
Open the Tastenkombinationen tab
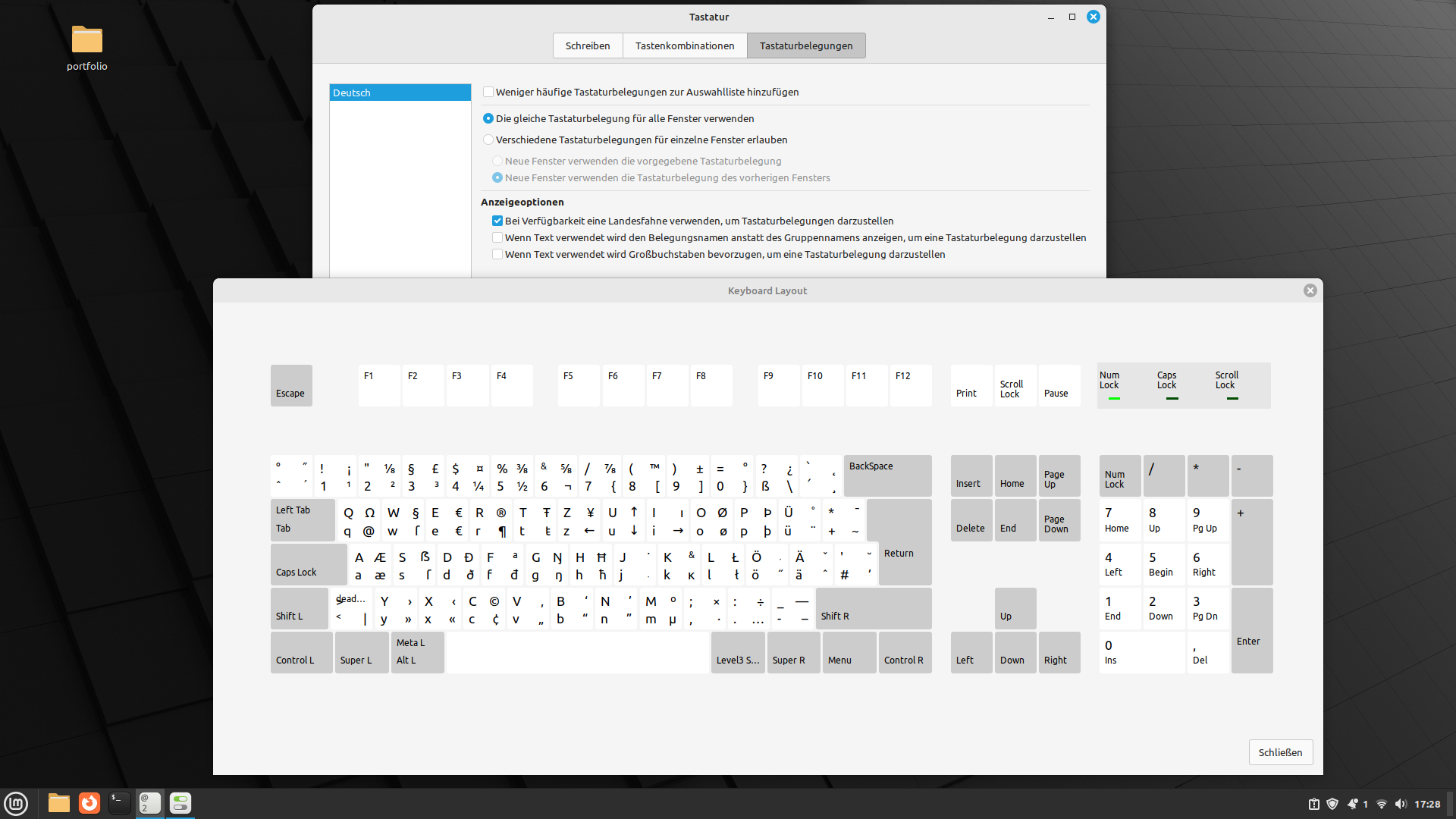click(684, 45)
